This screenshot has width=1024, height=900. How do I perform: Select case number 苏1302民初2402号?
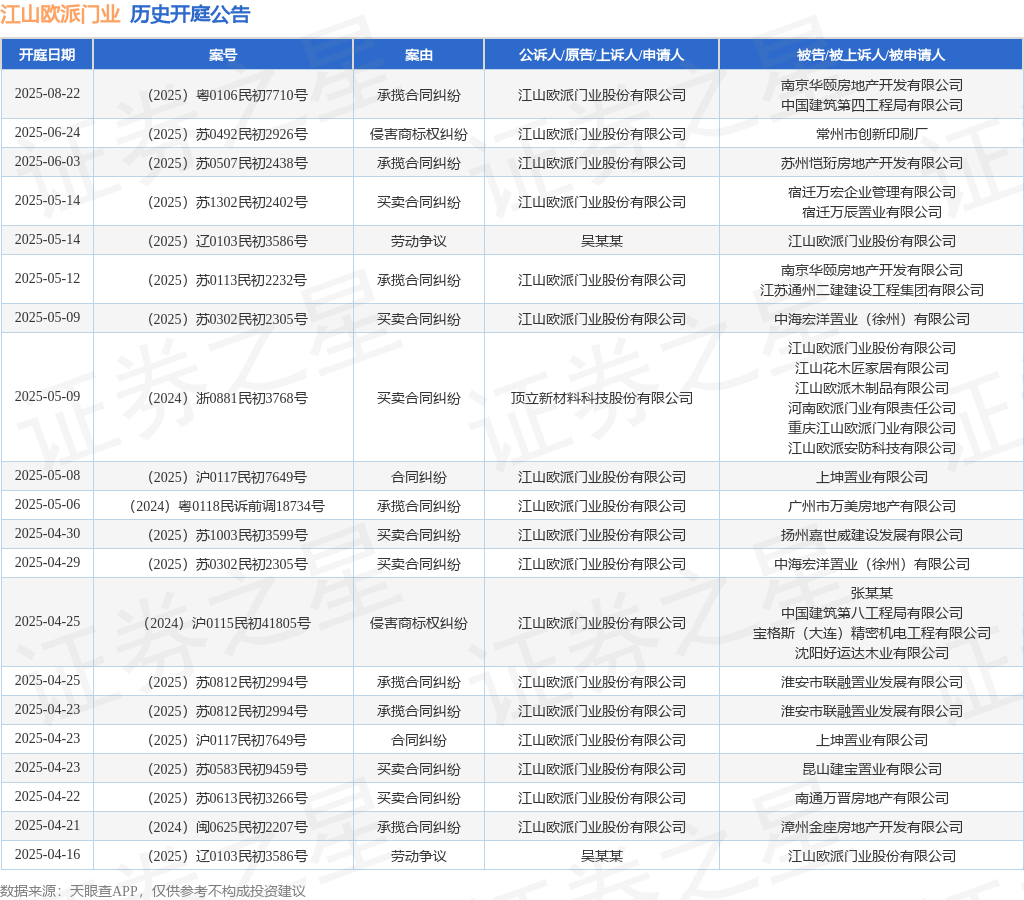coord(227,202)
